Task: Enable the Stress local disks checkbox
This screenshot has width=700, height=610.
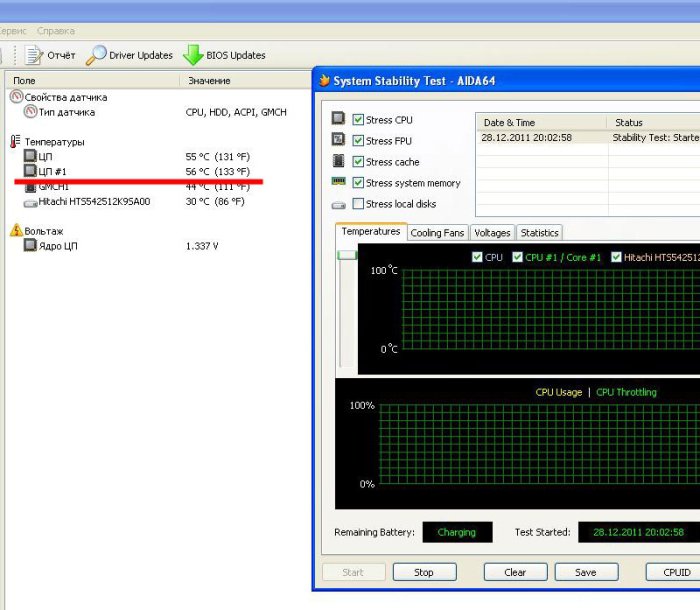Action: [358, 204]
